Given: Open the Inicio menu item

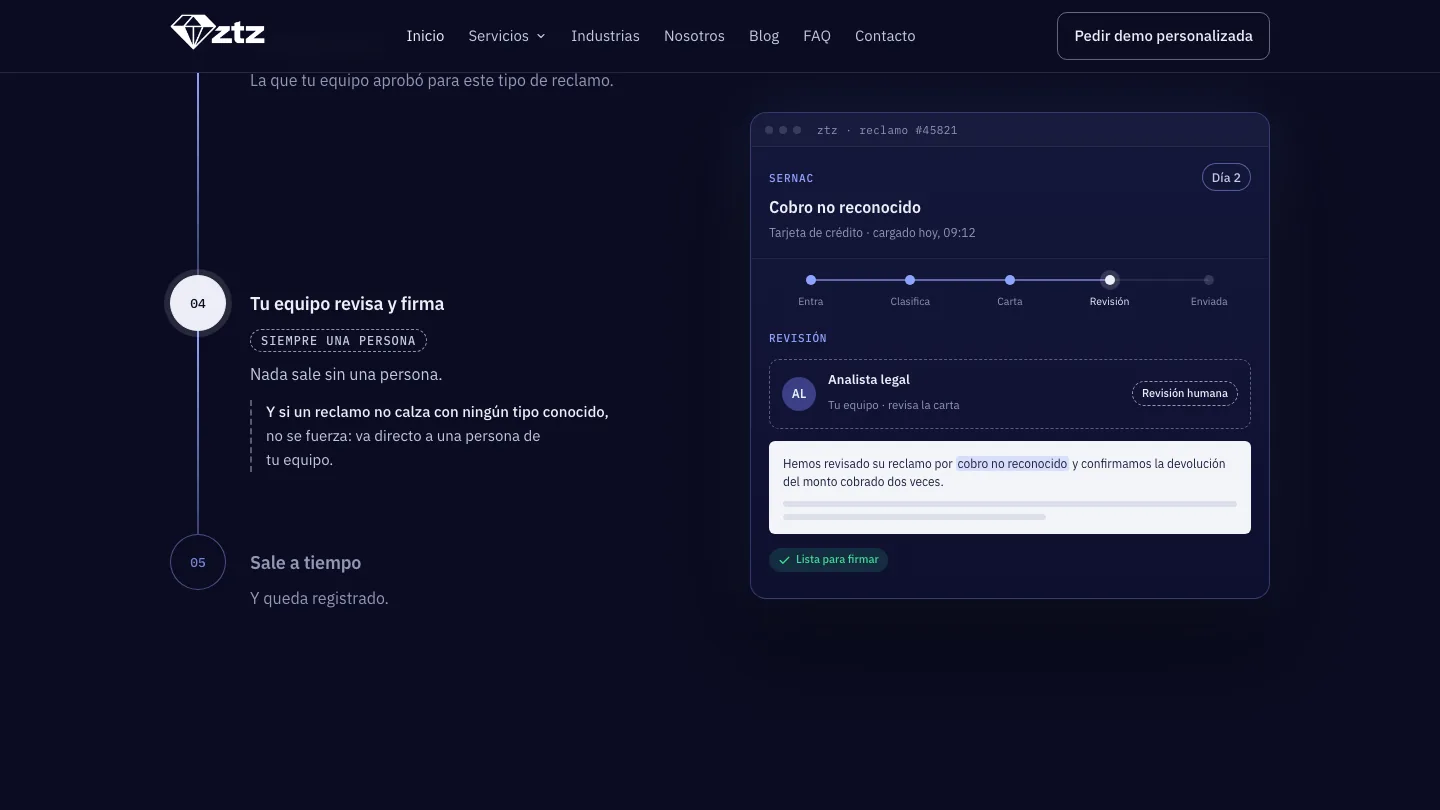Looking at the screenshot, I should pyautogui.click(x=425, y=36).
